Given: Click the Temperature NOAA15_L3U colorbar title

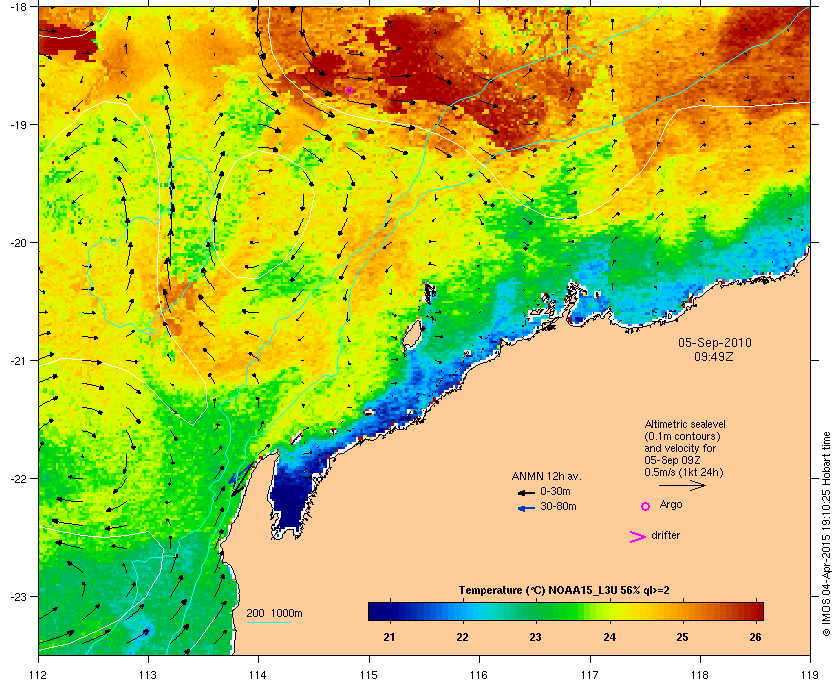Looking at the screenshot, I should tap(564, 591).
